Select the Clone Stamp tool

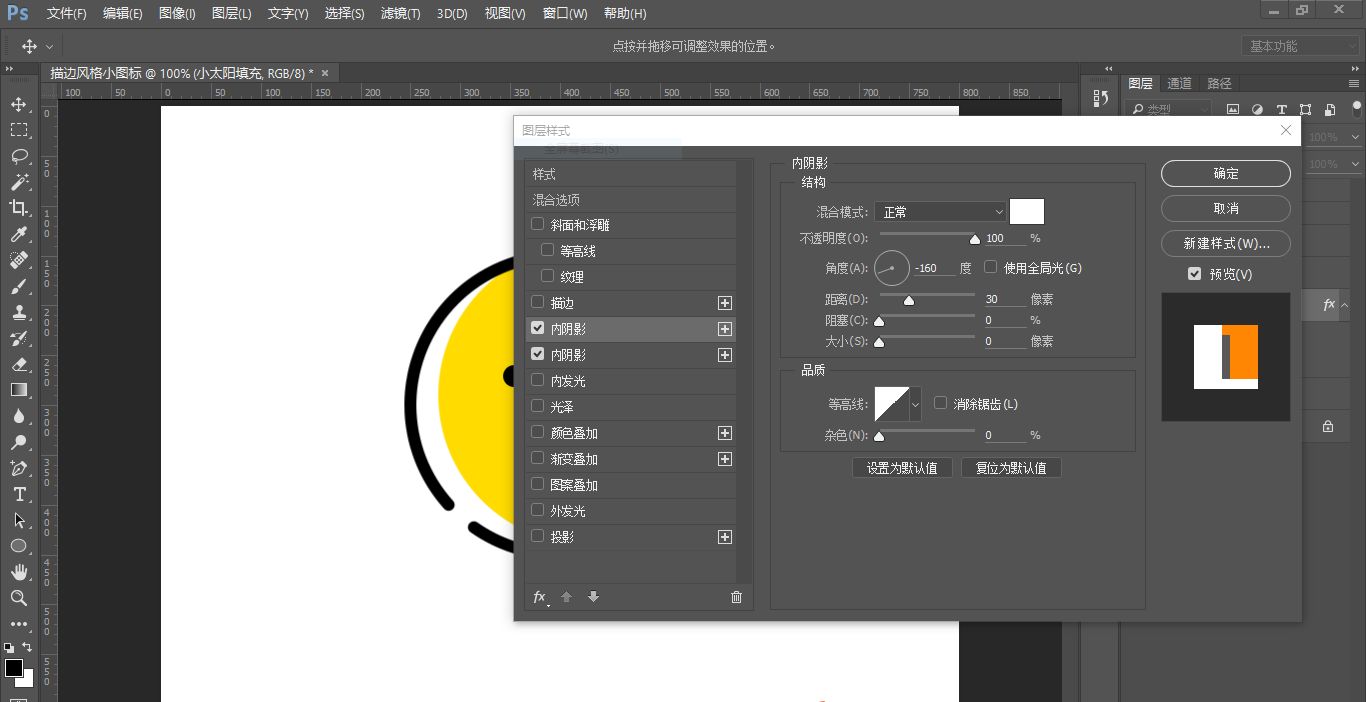click(19, 312)
